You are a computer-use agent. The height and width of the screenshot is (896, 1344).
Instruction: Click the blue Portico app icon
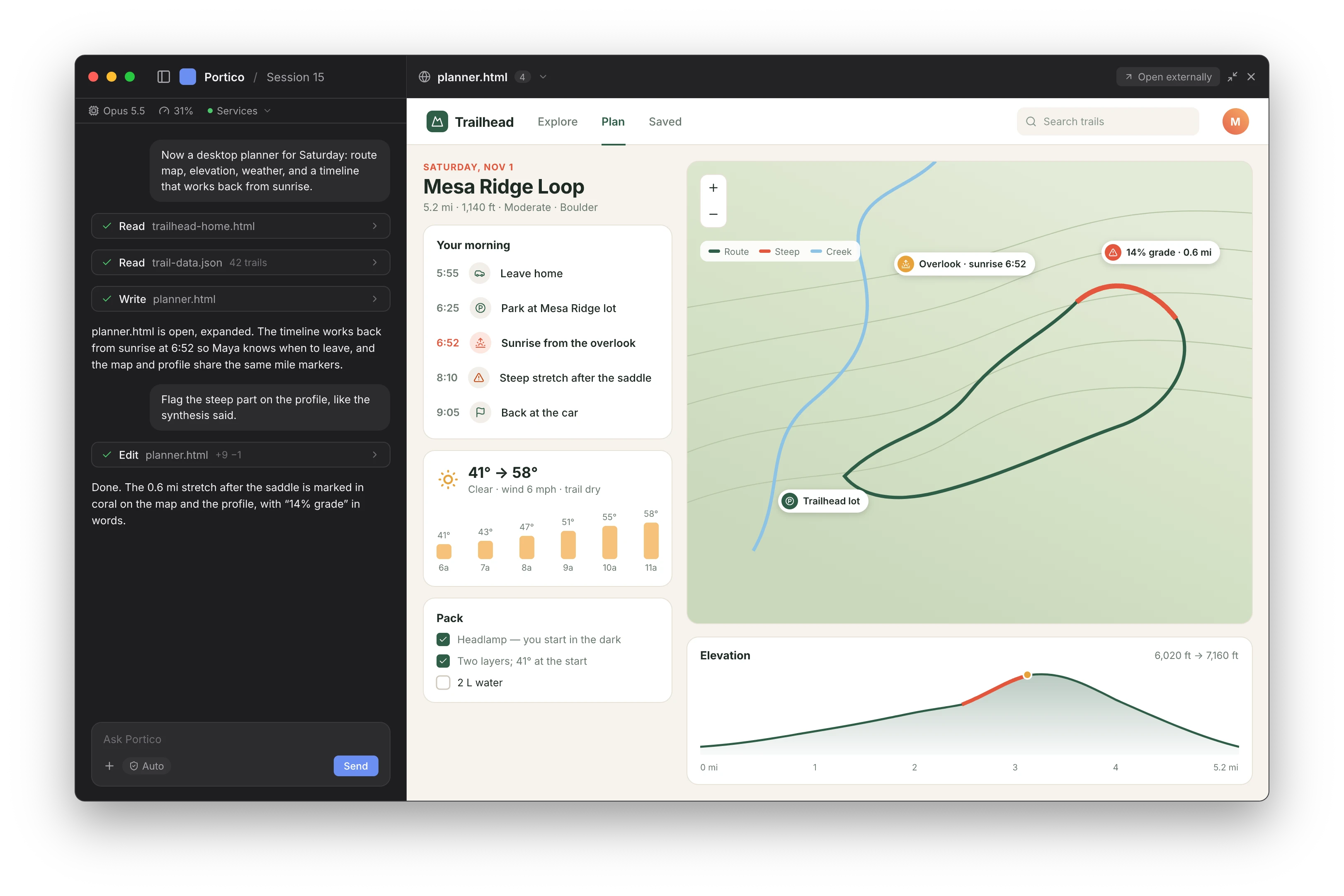[x=187, y=77]
